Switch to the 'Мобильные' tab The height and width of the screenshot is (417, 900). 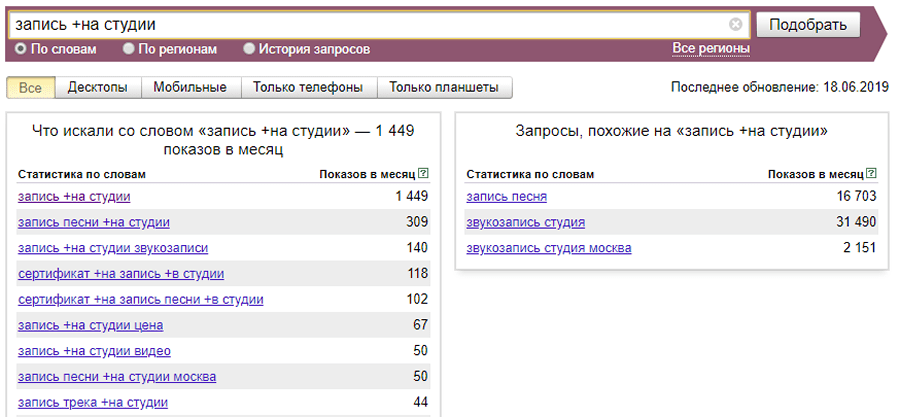[x=190, y=88]
